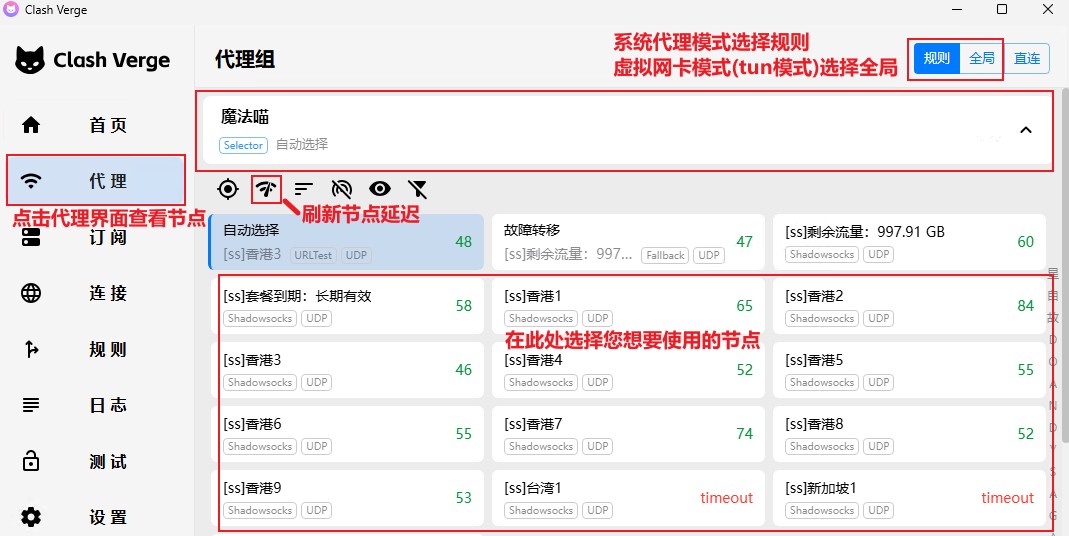
Task: Select the [ss]新加坡1 node
Action: coord(909,498)
